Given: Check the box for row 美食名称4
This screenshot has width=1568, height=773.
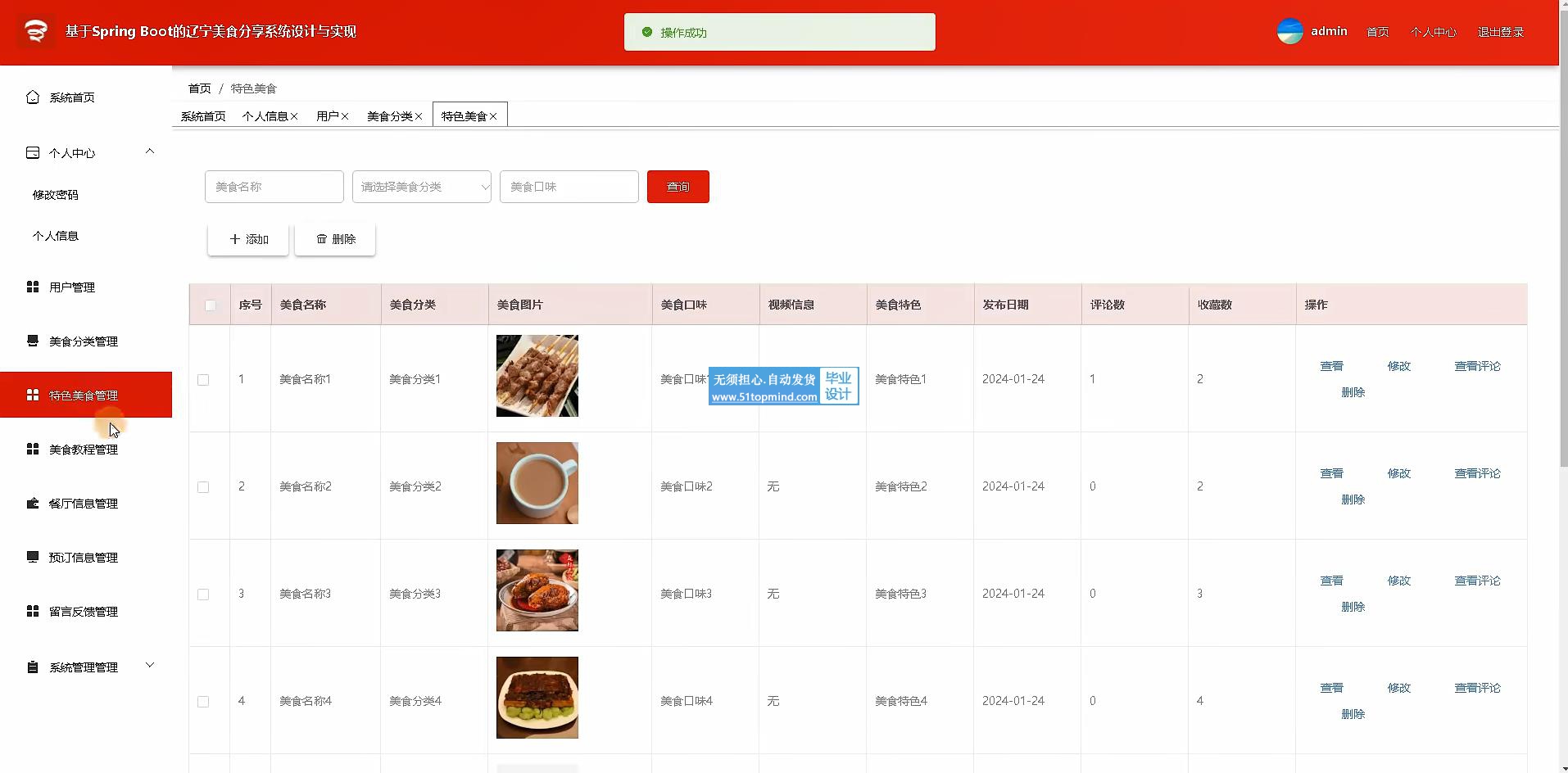Looking at the screenshot, I should coord(203,702).
